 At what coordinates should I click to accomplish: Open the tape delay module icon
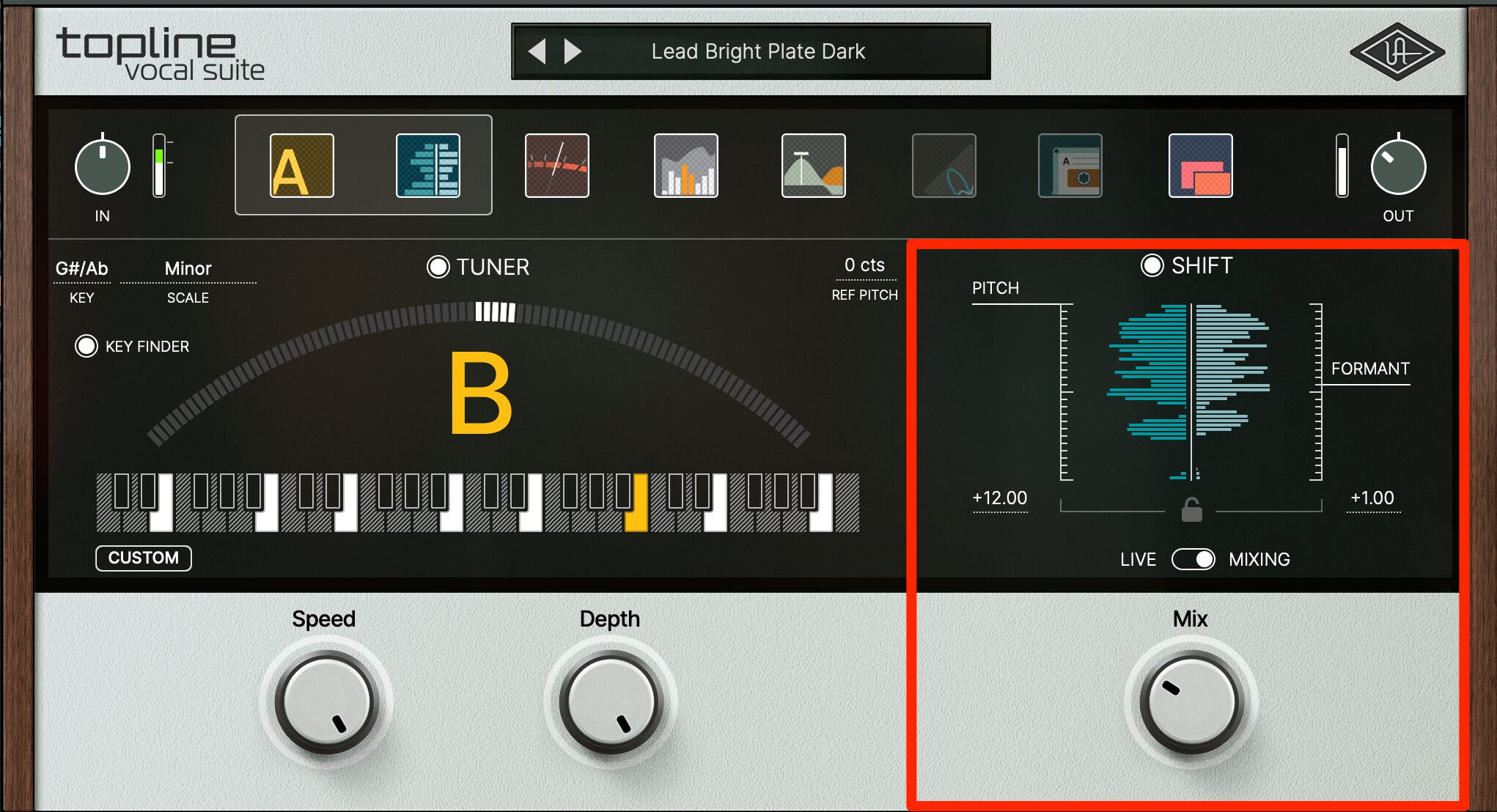[x=1070, y=166]
